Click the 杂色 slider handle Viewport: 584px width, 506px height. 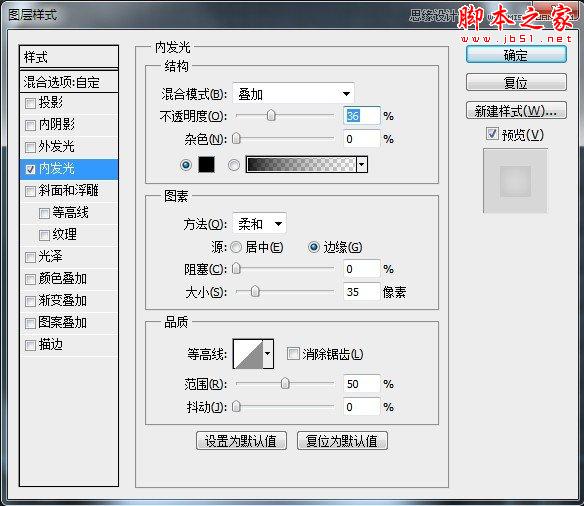pyautogui.click(x=236, y=139)
